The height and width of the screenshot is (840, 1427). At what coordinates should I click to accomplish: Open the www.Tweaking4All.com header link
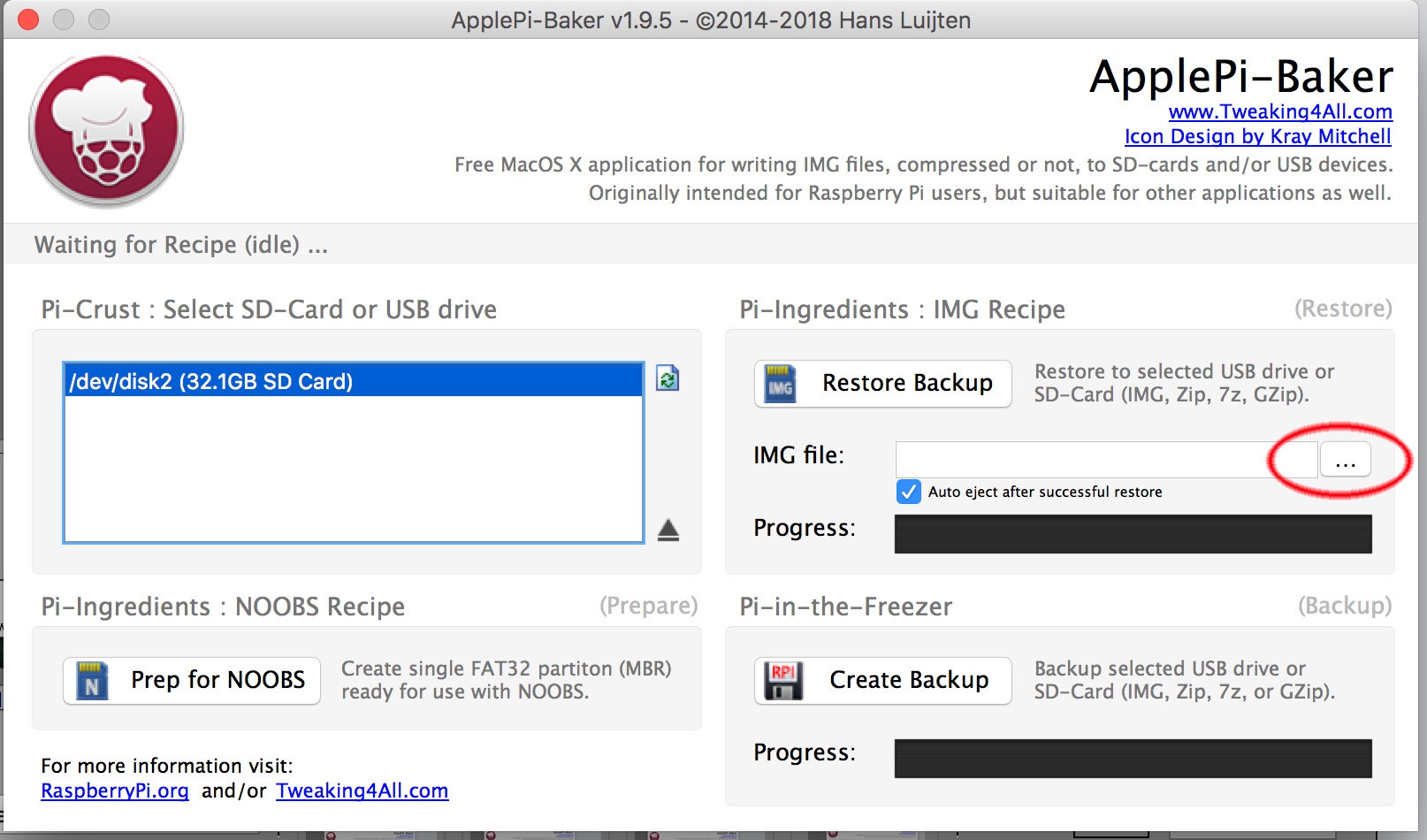(x=1279, y=111)
